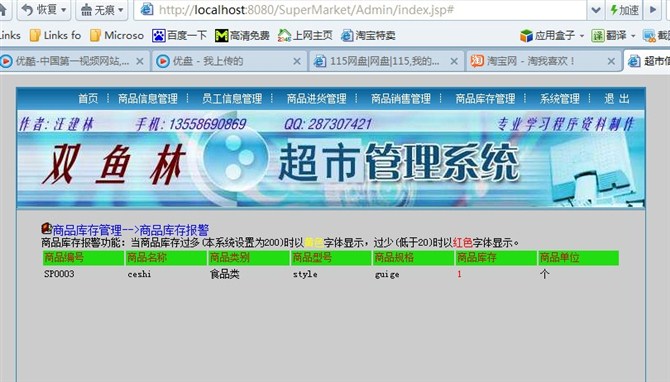670x382 pixels.
Task: Click the 退出 logout menu item
Action: click(617, 99)
